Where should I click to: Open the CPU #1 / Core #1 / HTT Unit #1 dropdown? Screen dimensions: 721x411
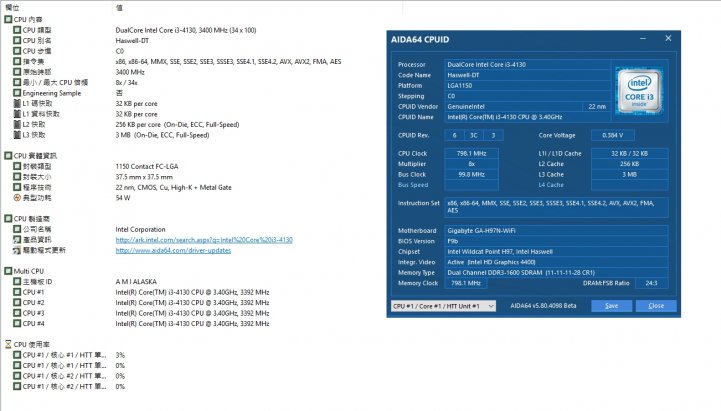443,306
